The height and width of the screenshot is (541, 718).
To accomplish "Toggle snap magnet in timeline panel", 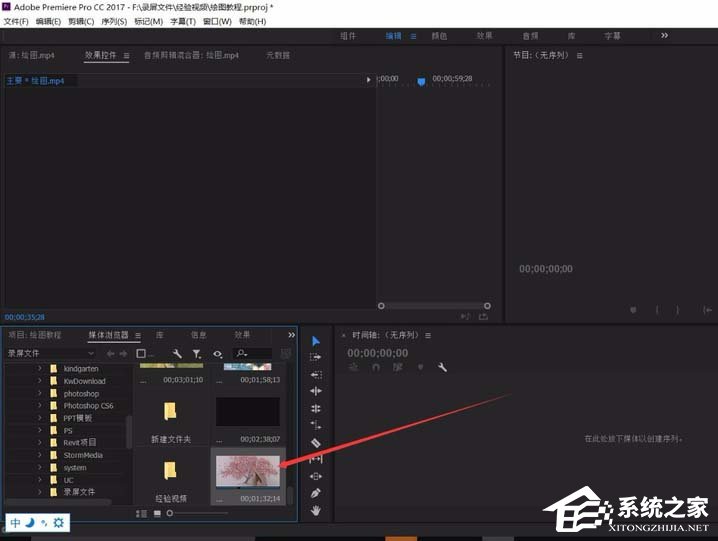I will click(375, 367).
